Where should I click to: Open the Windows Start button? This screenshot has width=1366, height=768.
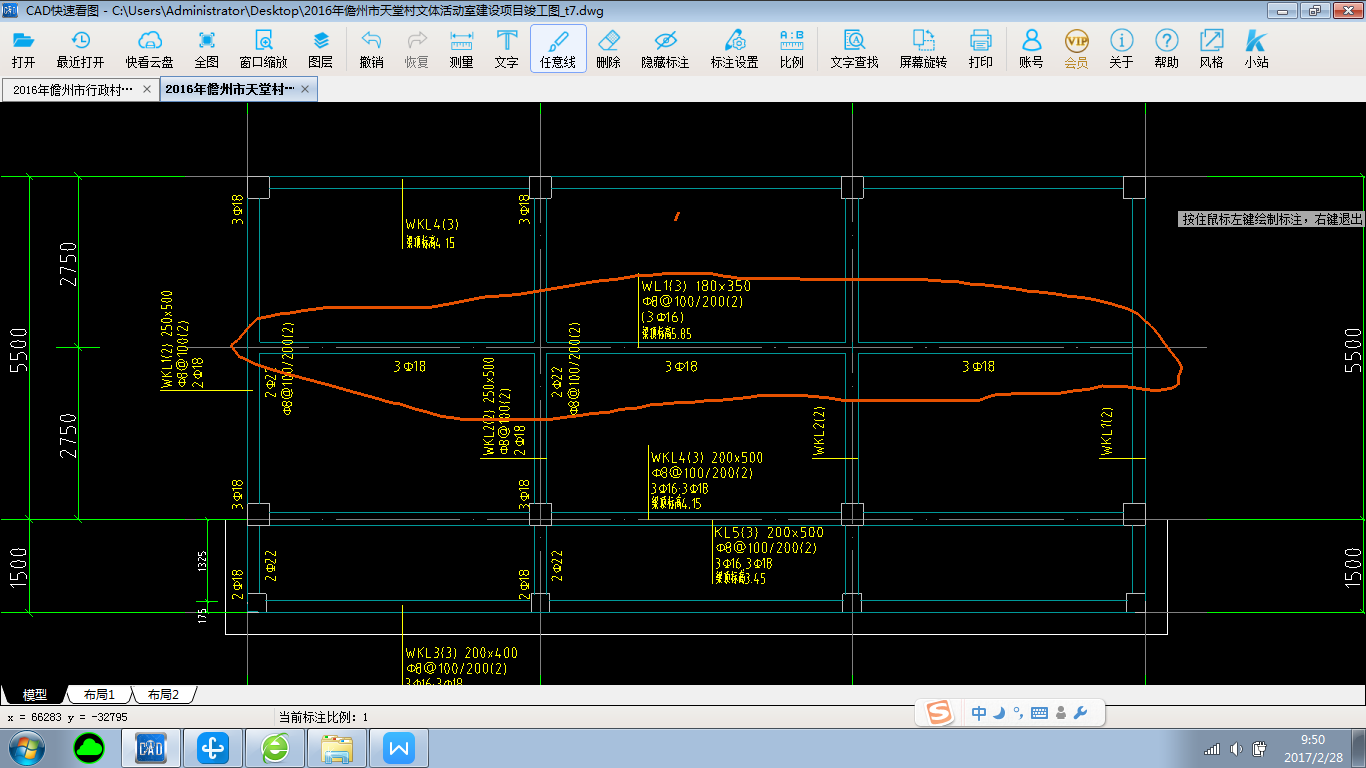point(25,747)
